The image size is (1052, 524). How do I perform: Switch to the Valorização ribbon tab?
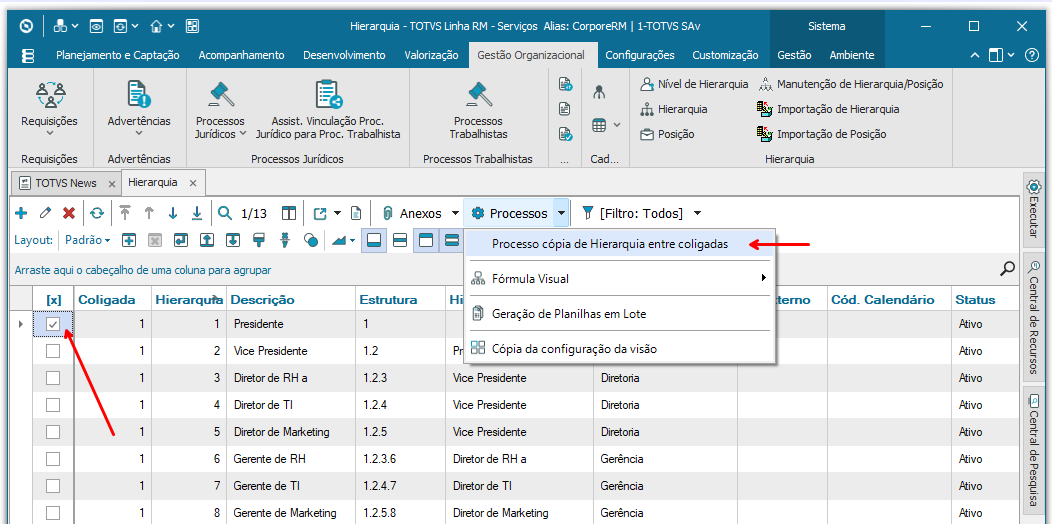coord(431,56)
